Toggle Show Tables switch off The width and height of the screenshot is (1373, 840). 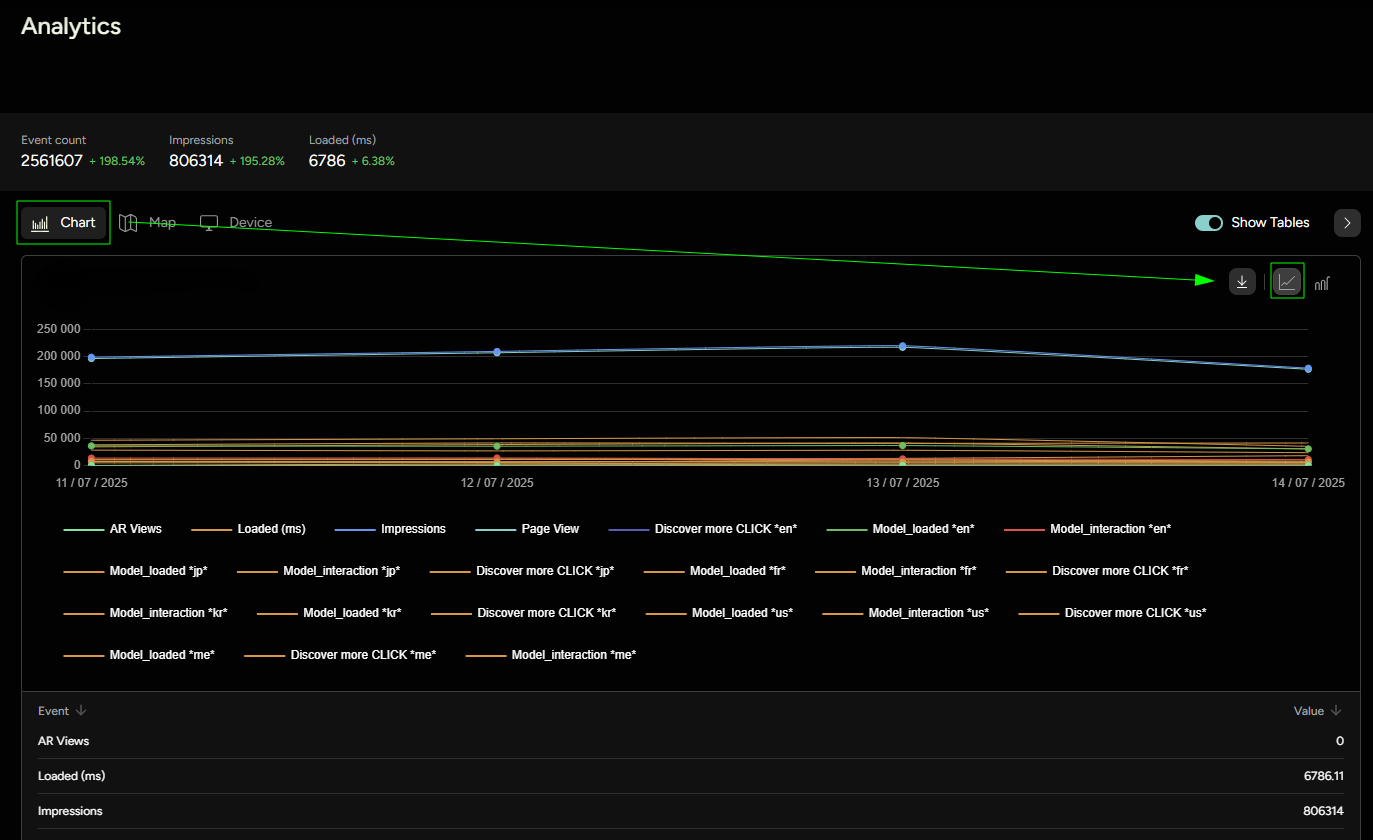coord(1208,222)
